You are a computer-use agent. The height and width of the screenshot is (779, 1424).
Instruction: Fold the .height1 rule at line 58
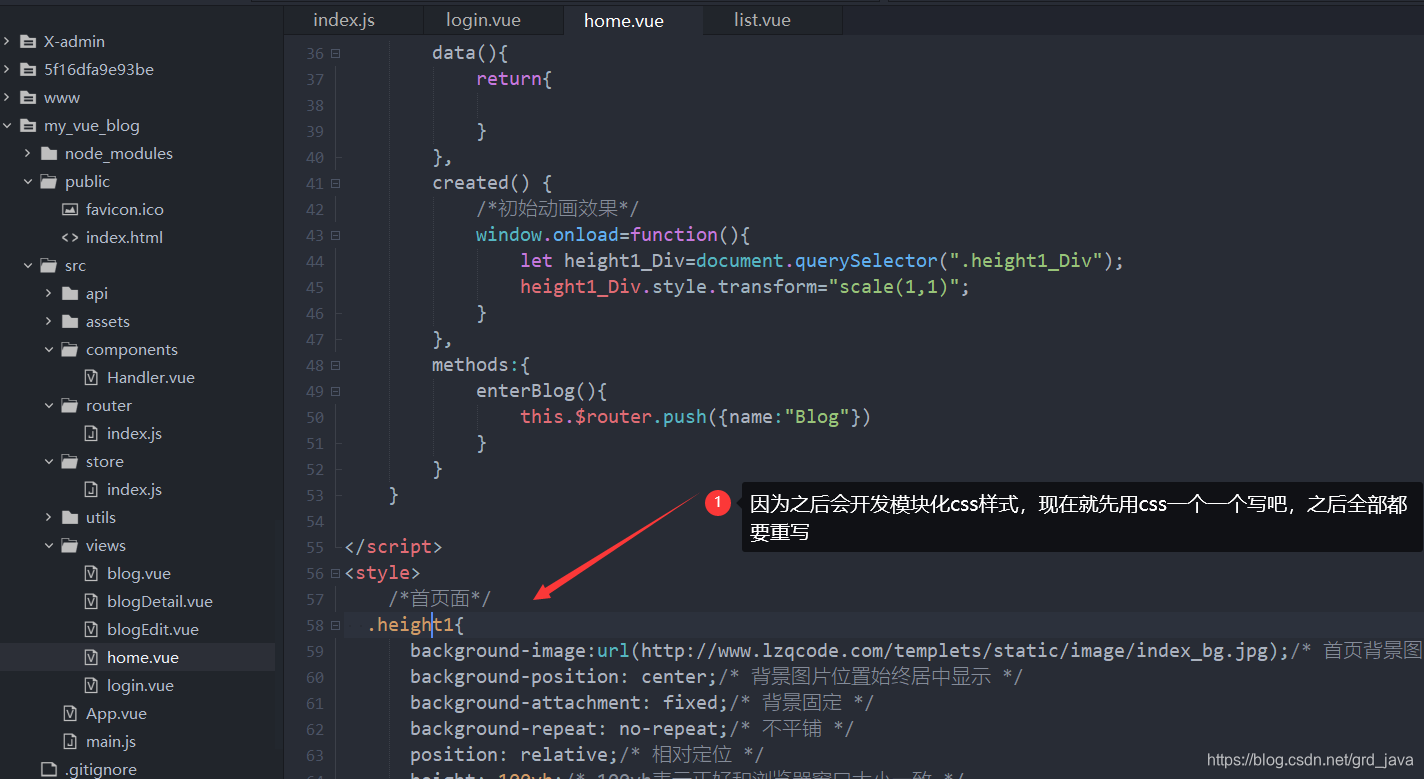335,626
